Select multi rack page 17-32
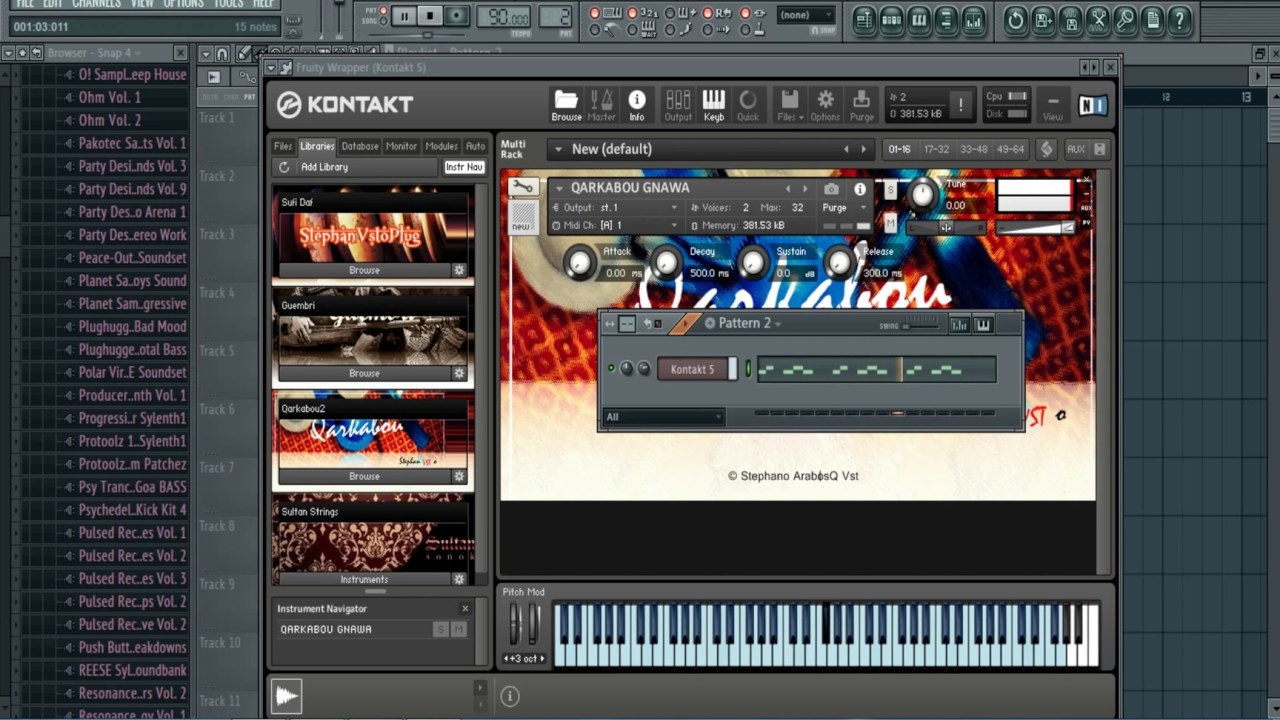Image resolution: width=1280 pixels, height=720 pixels. 937,149
